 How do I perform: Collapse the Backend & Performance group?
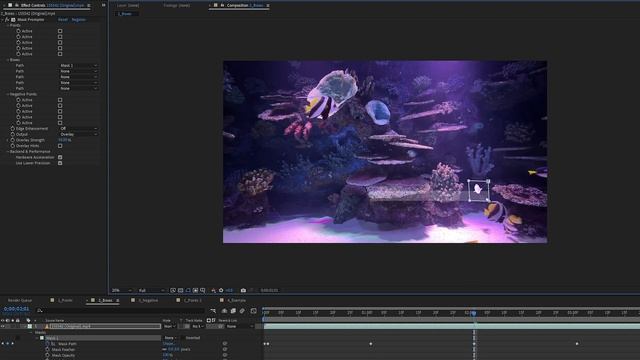8,151
